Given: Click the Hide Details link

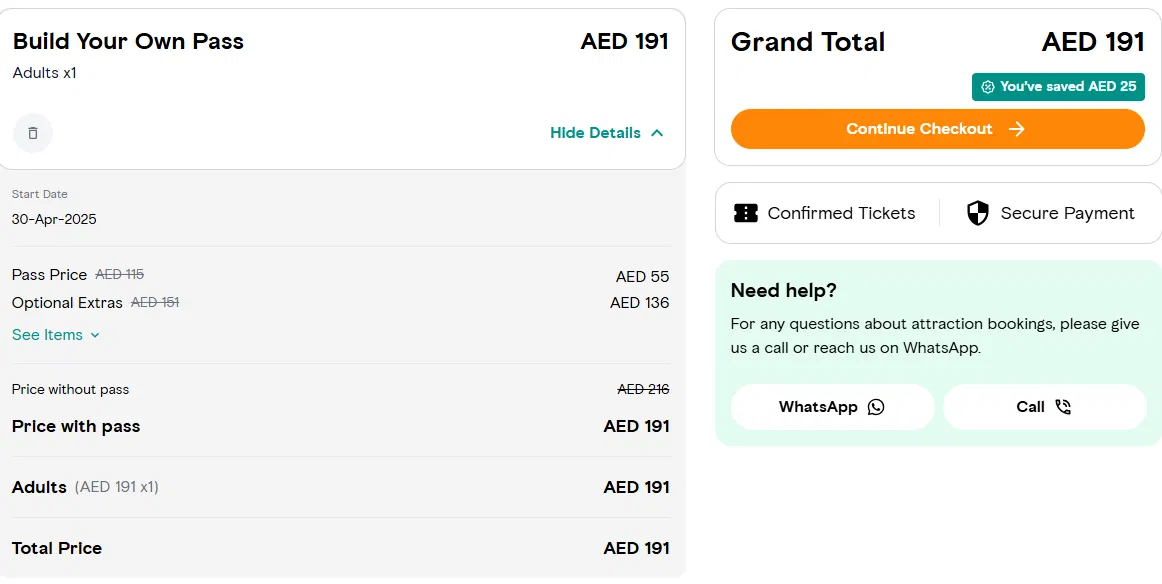Looking at the screenshot, I should pos(595,133).
